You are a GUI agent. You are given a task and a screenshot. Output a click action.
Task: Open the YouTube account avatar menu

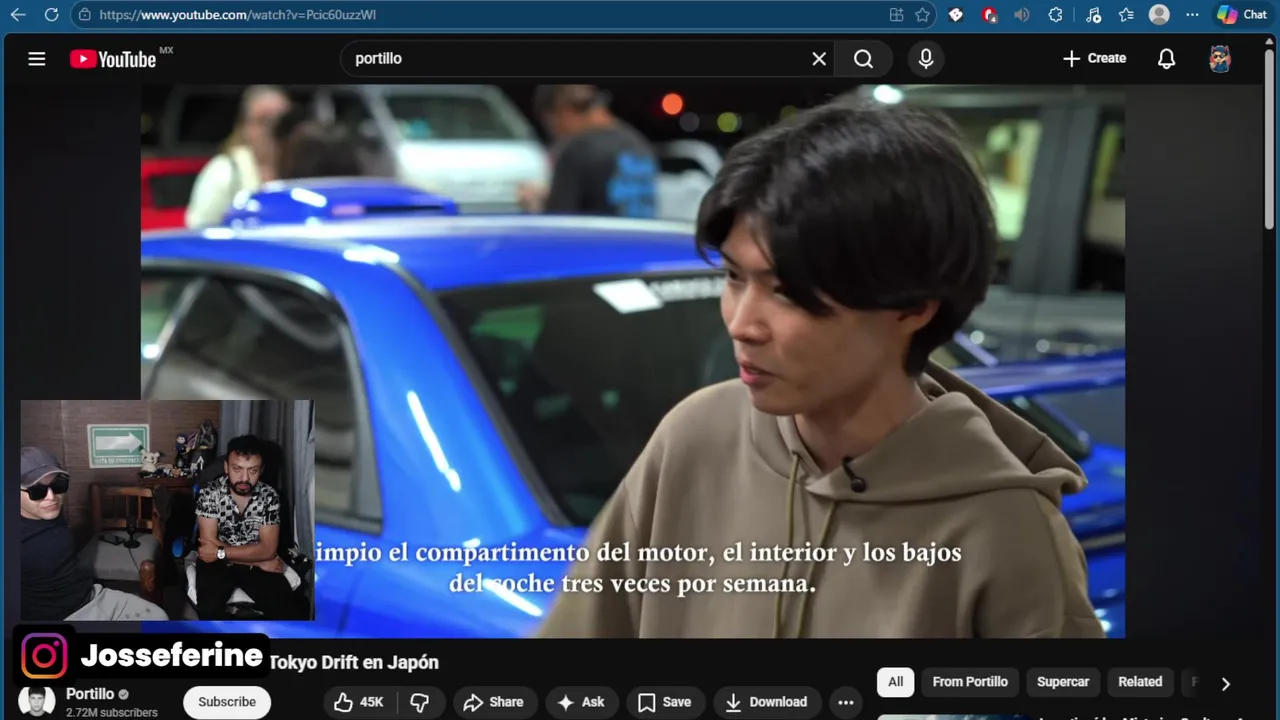[x=1220, y=59]
